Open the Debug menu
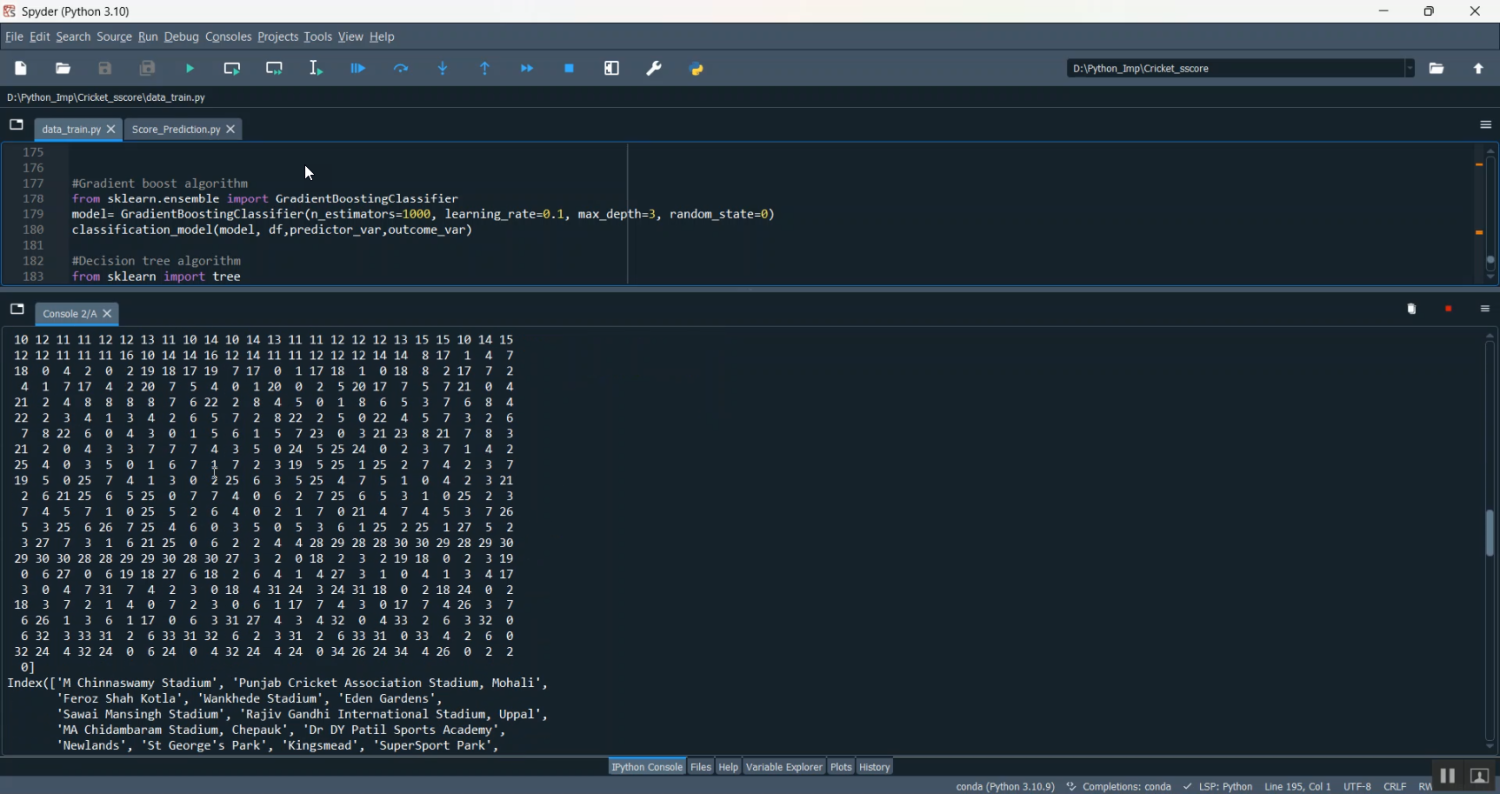This screenshot has width=1500, height=794. click(x=181, y=37)
